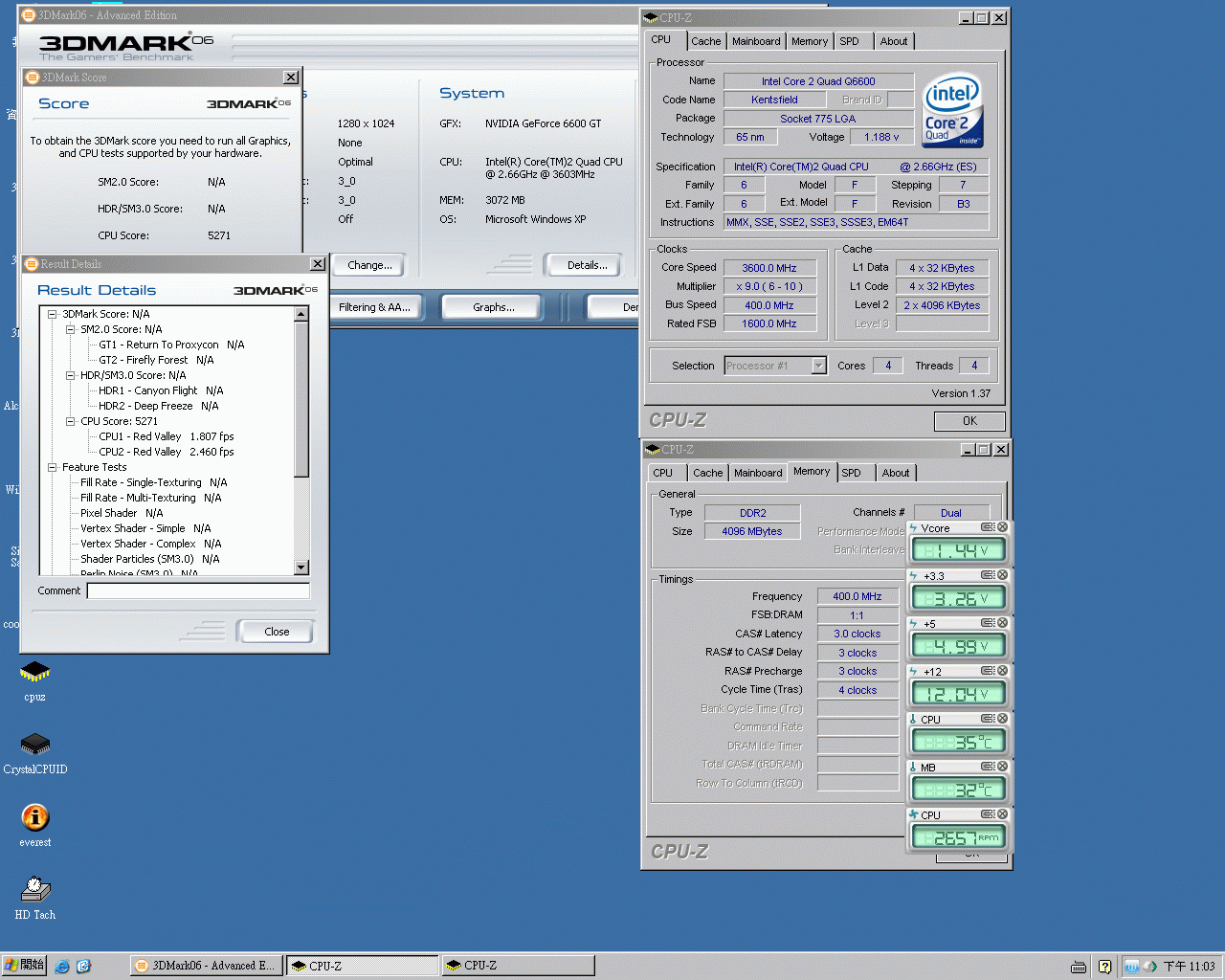The image size is (1225, 980).
Task: Open SPD tab in lower CPU-Z window
Action: pos(852,473)
